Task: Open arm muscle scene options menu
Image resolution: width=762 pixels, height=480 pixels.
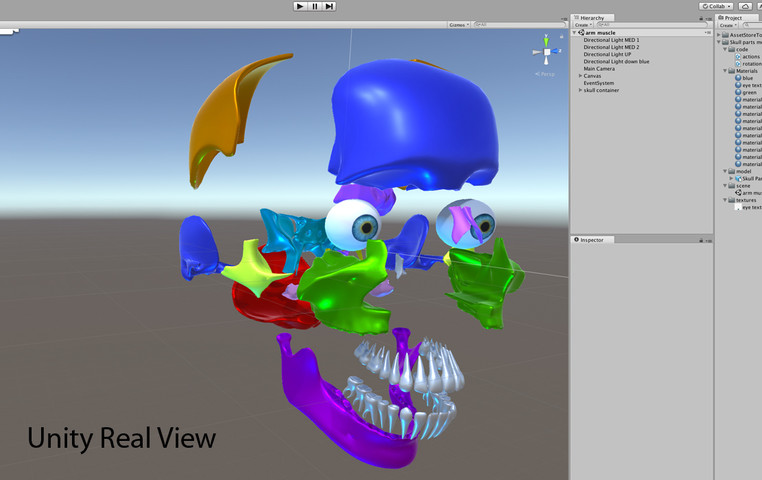Action: click(708, 33)
